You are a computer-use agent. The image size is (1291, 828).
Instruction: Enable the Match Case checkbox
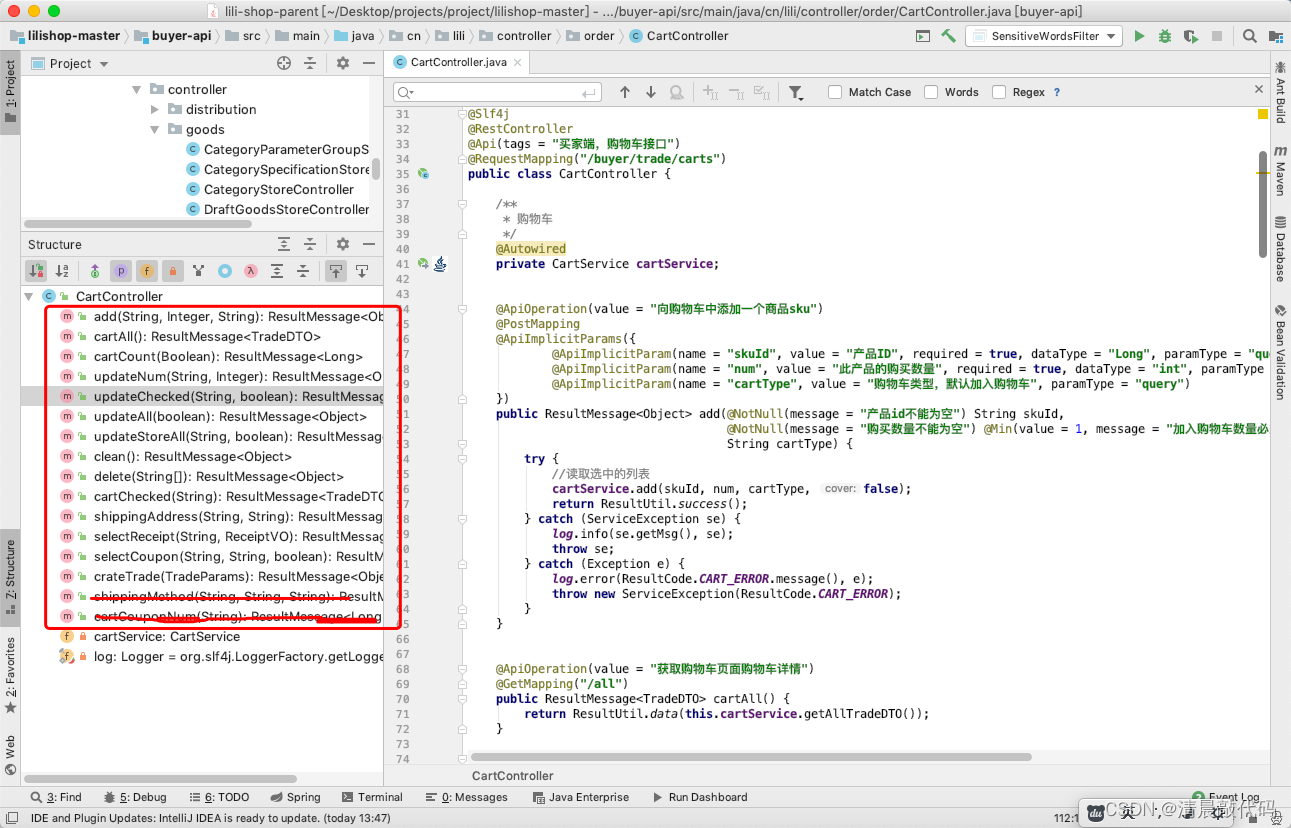coord(835,92)
